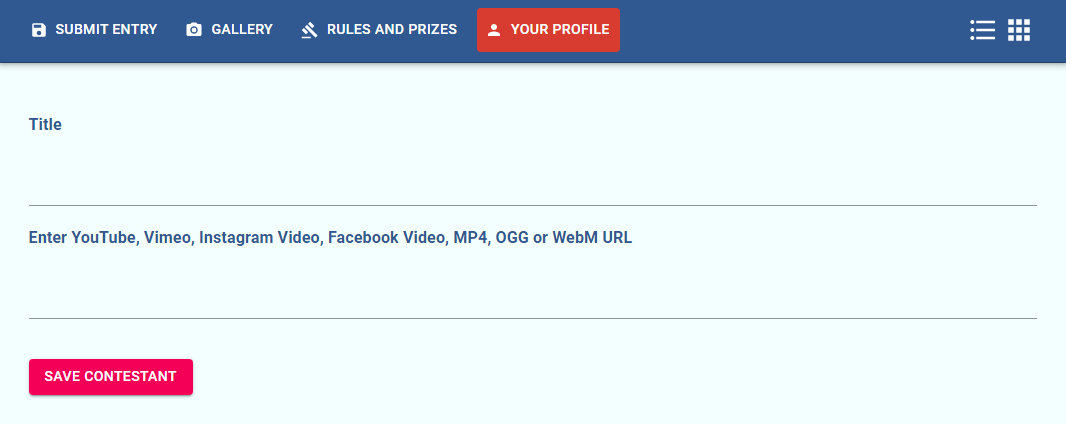
Task: Click the person icon in Your Profile
Action: [494, 30]
